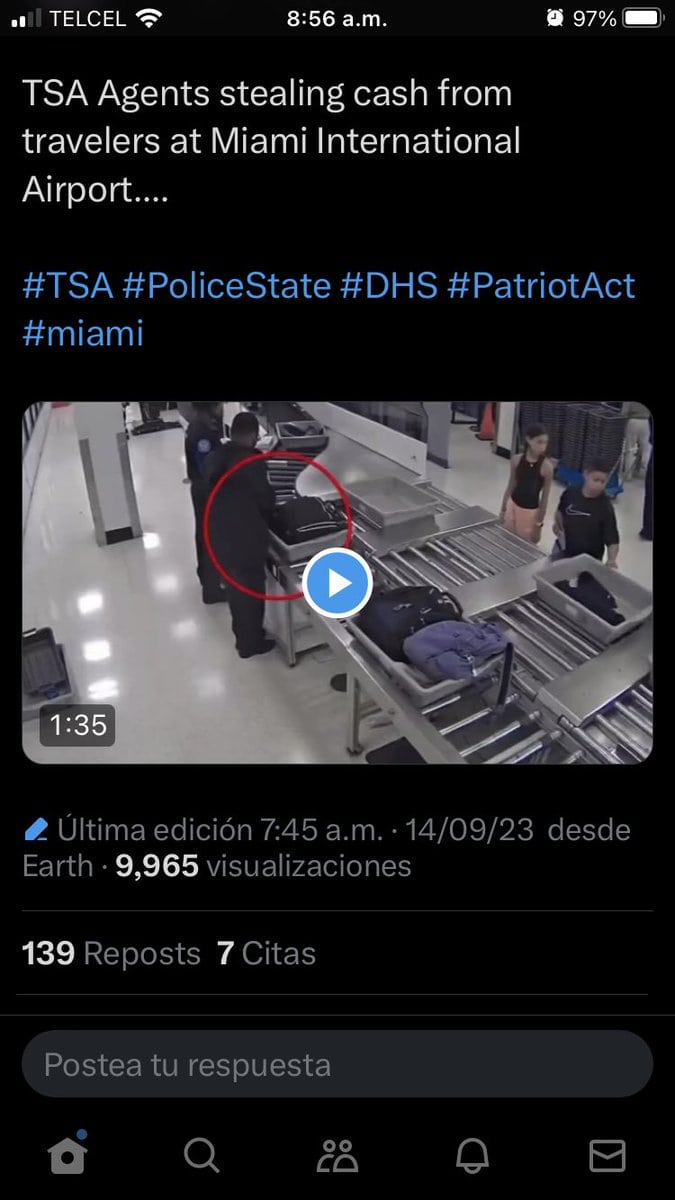Viewport: 675px width, 1200px height.
Task: Open the Search magnifier tab
Action: pos(202,1155)
